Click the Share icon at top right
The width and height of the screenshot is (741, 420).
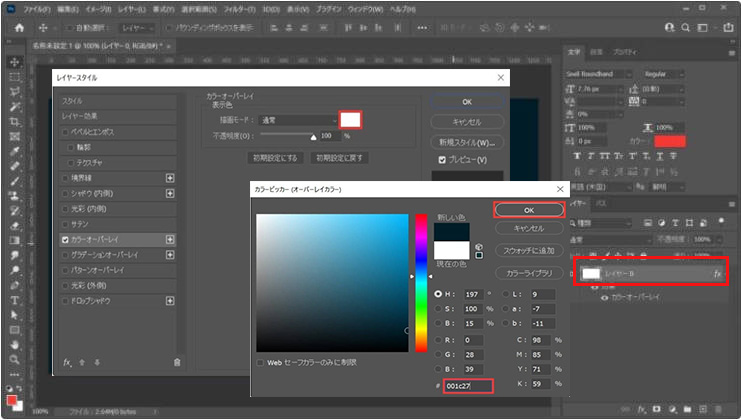(x=728, y=28)
